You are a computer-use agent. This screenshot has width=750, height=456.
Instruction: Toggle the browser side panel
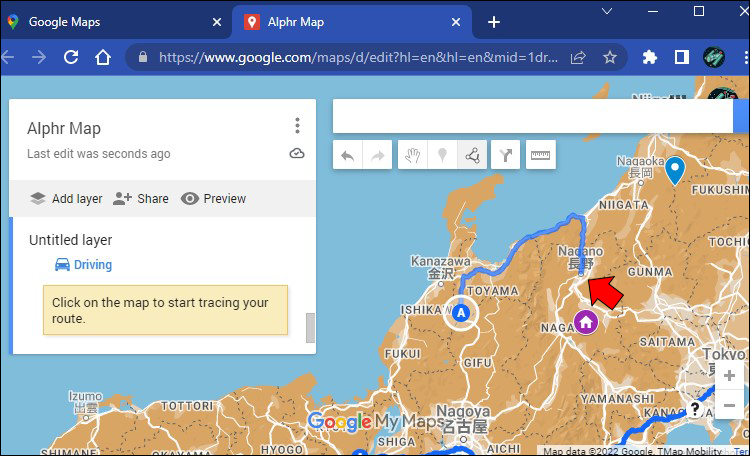pos(682,57)
